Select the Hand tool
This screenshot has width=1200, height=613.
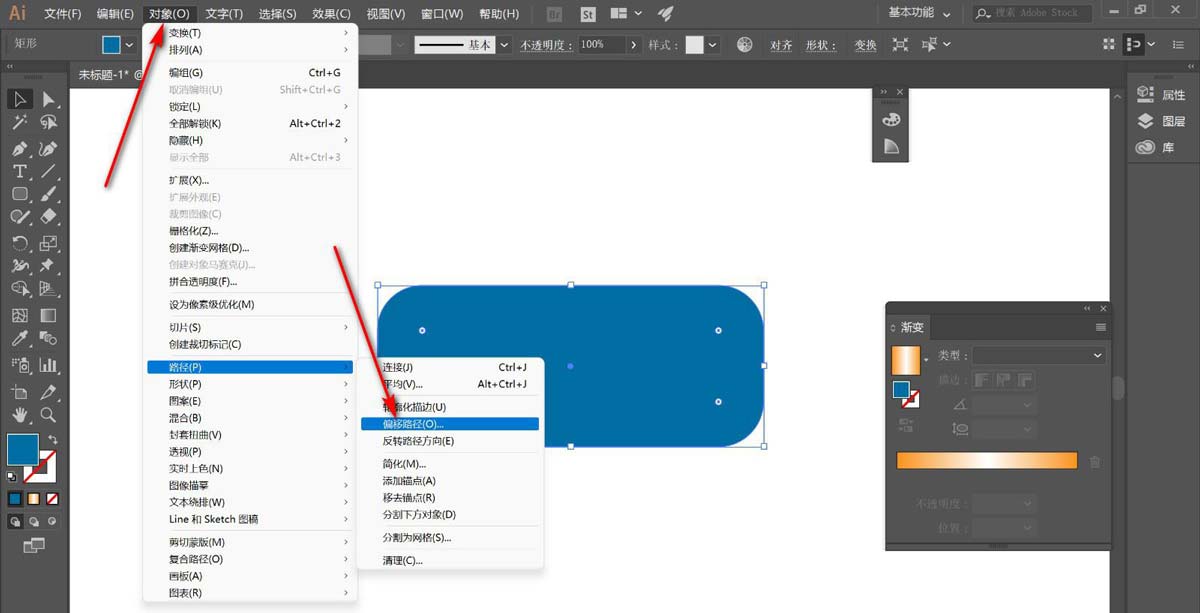point(20,415)
